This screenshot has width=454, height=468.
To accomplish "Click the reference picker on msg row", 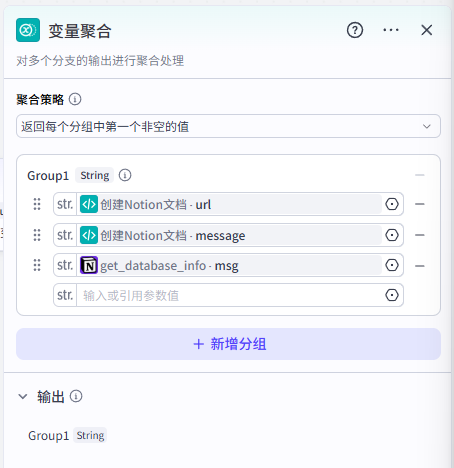I will [x=392, y=265].
